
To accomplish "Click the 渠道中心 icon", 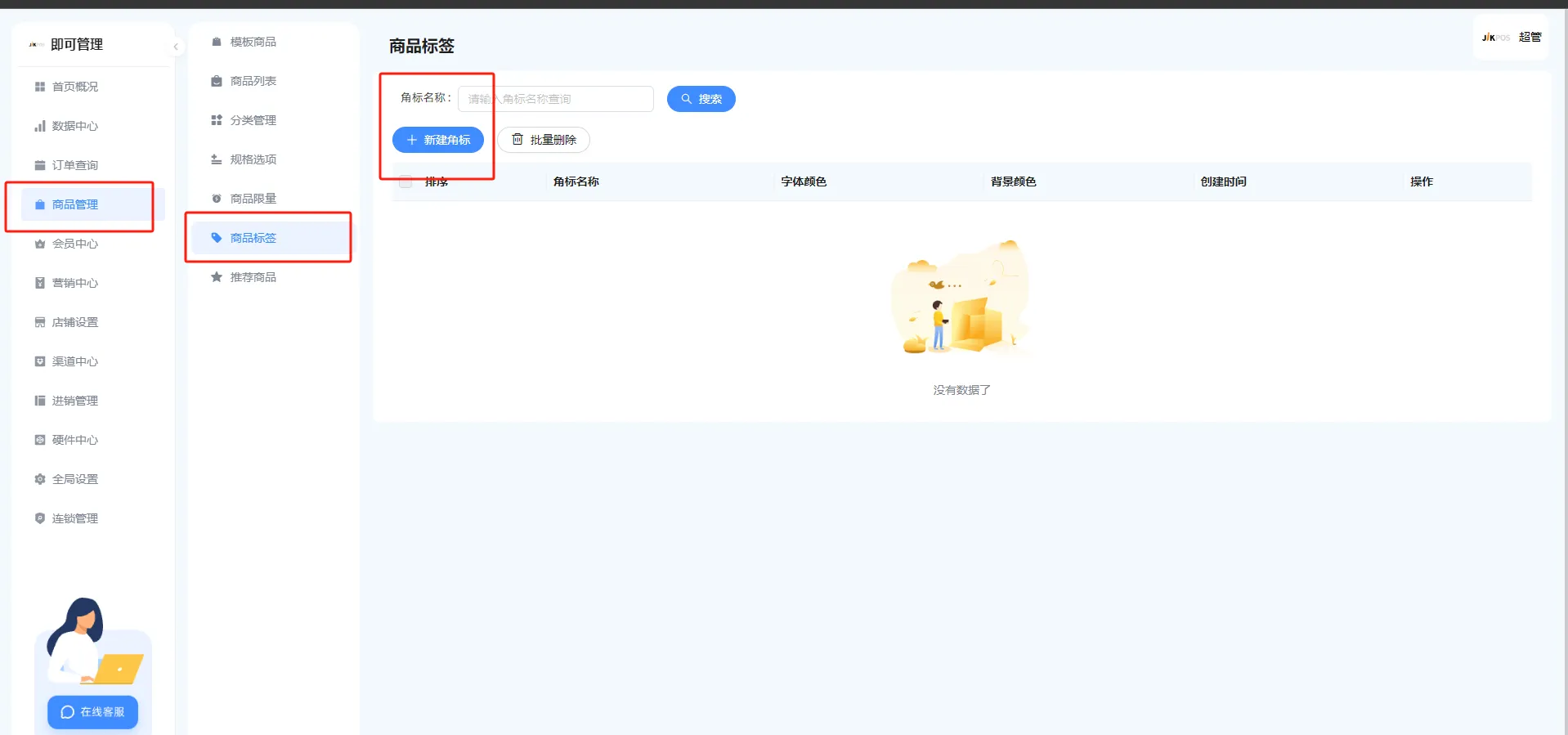I will [x=40, y=361].
